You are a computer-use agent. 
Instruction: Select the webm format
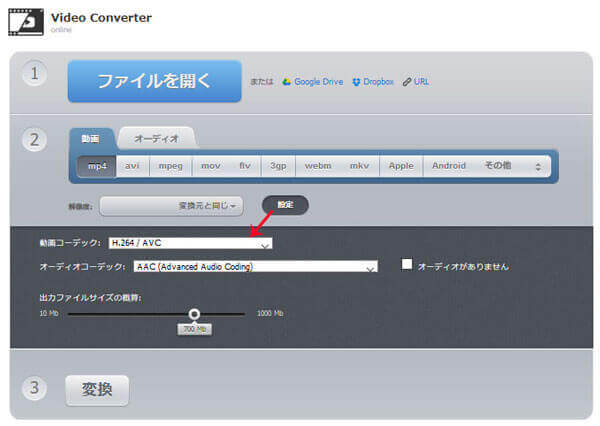(x=318, y=166)
